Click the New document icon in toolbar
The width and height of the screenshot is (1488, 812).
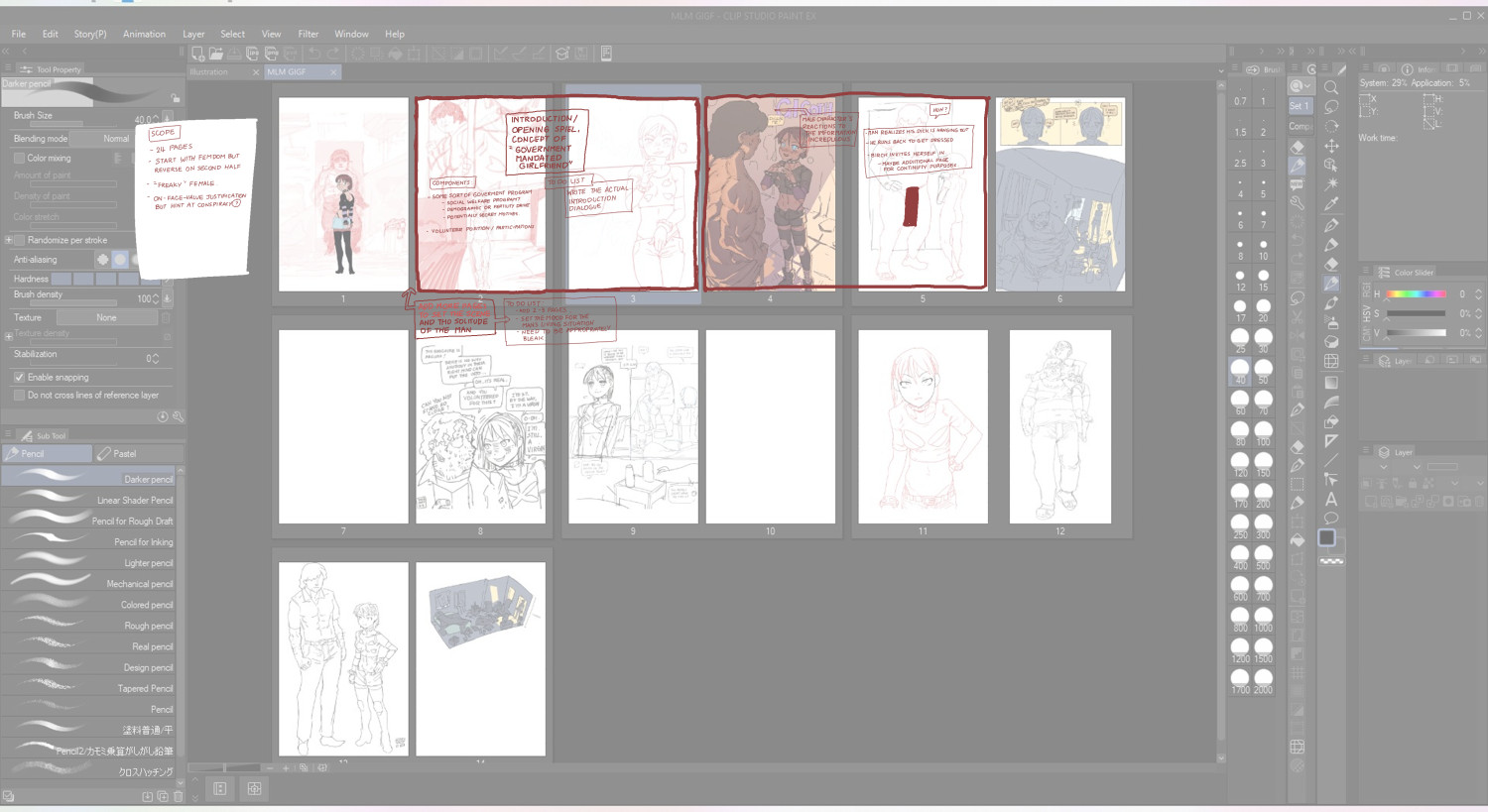coord(198,54)
